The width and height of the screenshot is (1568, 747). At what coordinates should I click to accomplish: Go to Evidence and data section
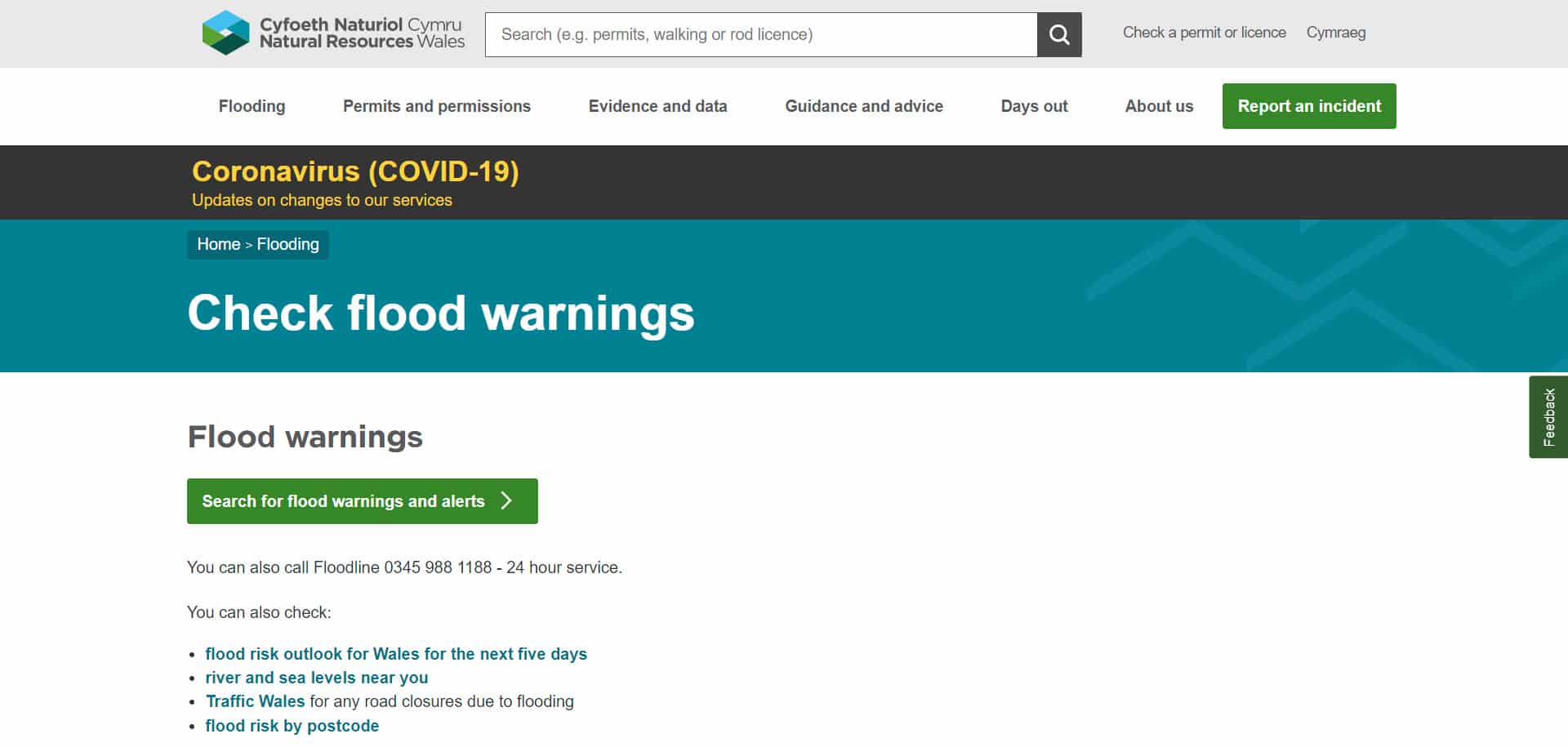[x=657, y=106]
